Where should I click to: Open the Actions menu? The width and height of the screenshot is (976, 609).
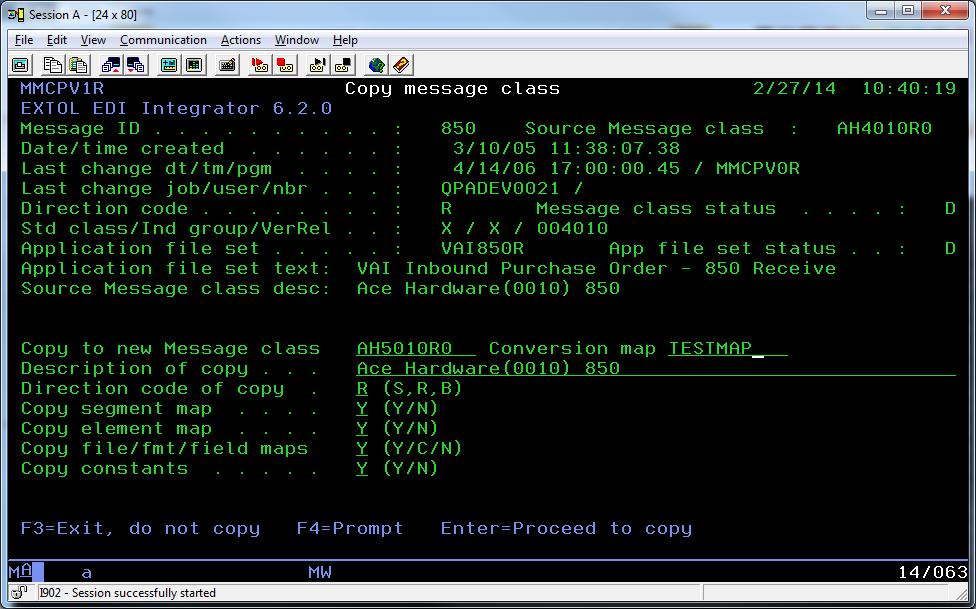[x=241, y=40]
